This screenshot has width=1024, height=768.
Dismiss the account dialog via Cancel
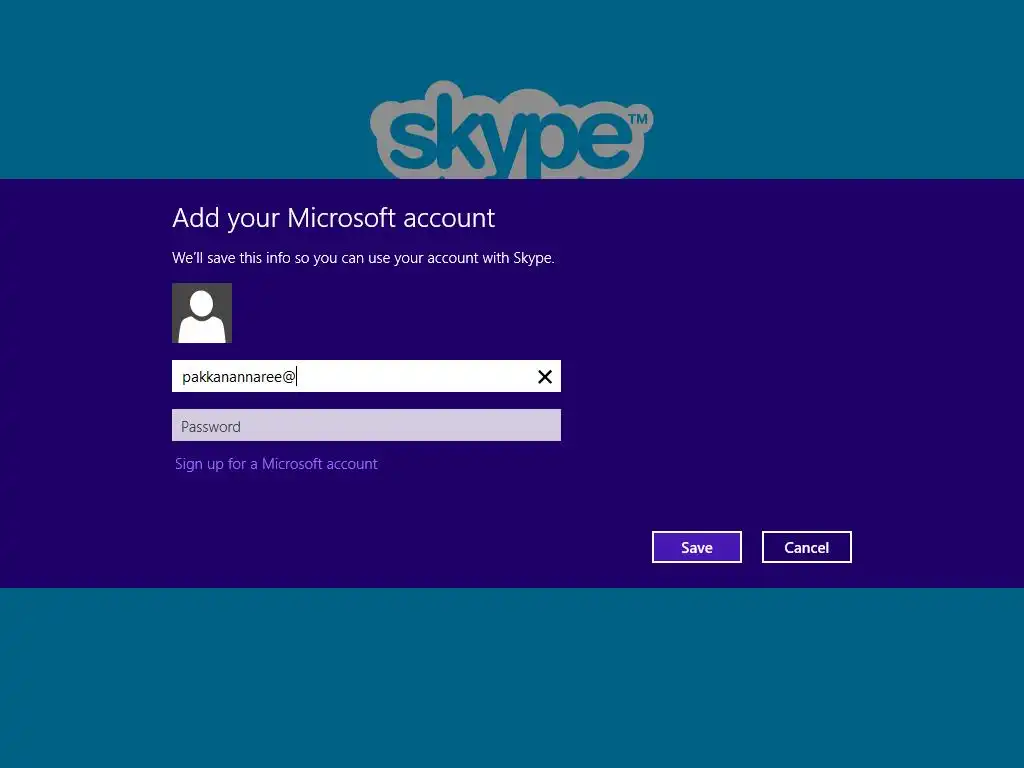coord(807,547)
